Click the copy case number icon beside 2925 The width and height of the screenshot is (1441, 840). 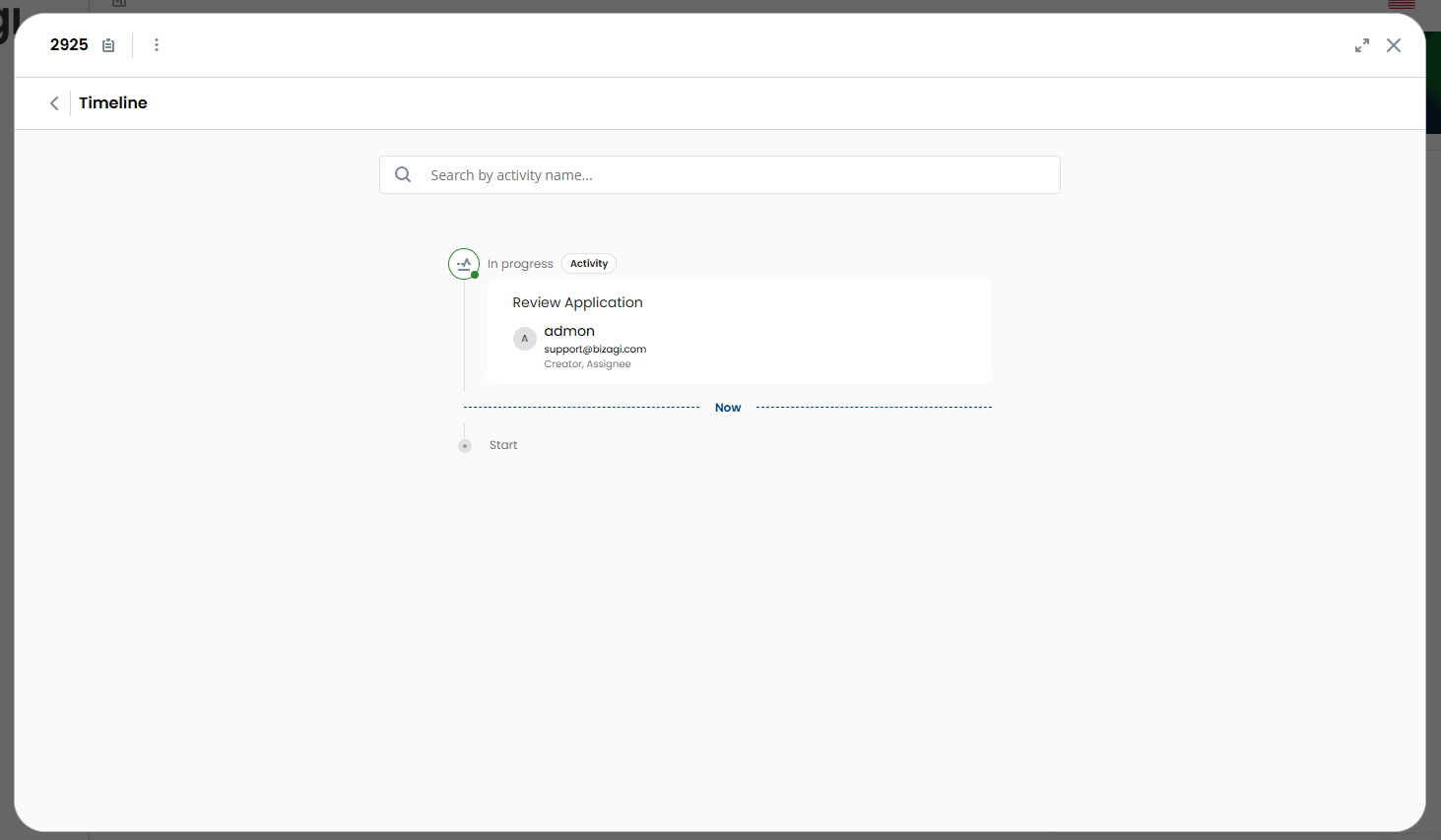coord(108,45)
